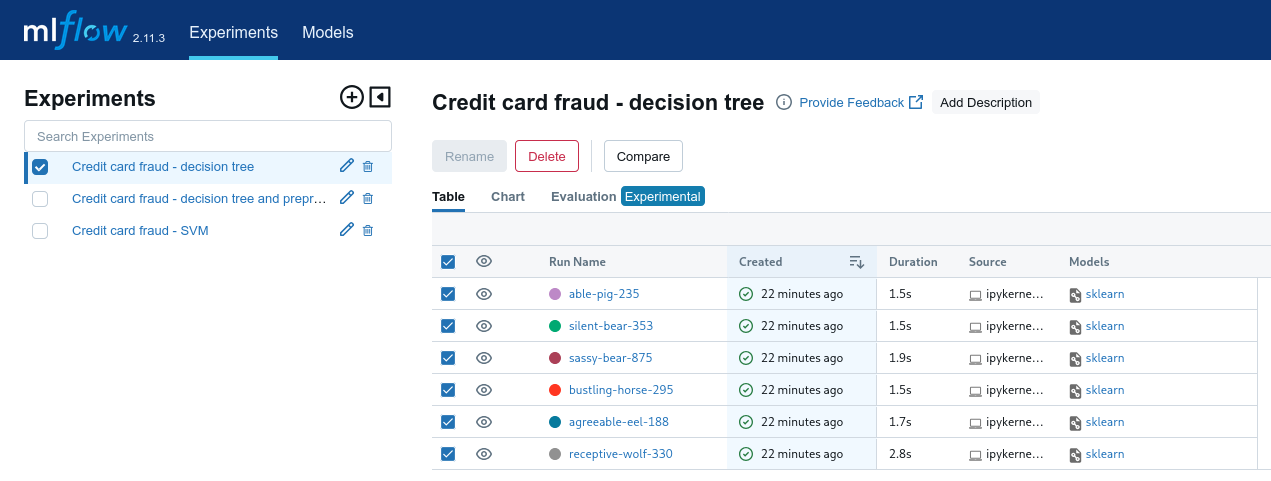Viewport: 1271px width, 481px height.
Task: Uncheck the able-pig-235 run checkbox
Action: point(448,294)
